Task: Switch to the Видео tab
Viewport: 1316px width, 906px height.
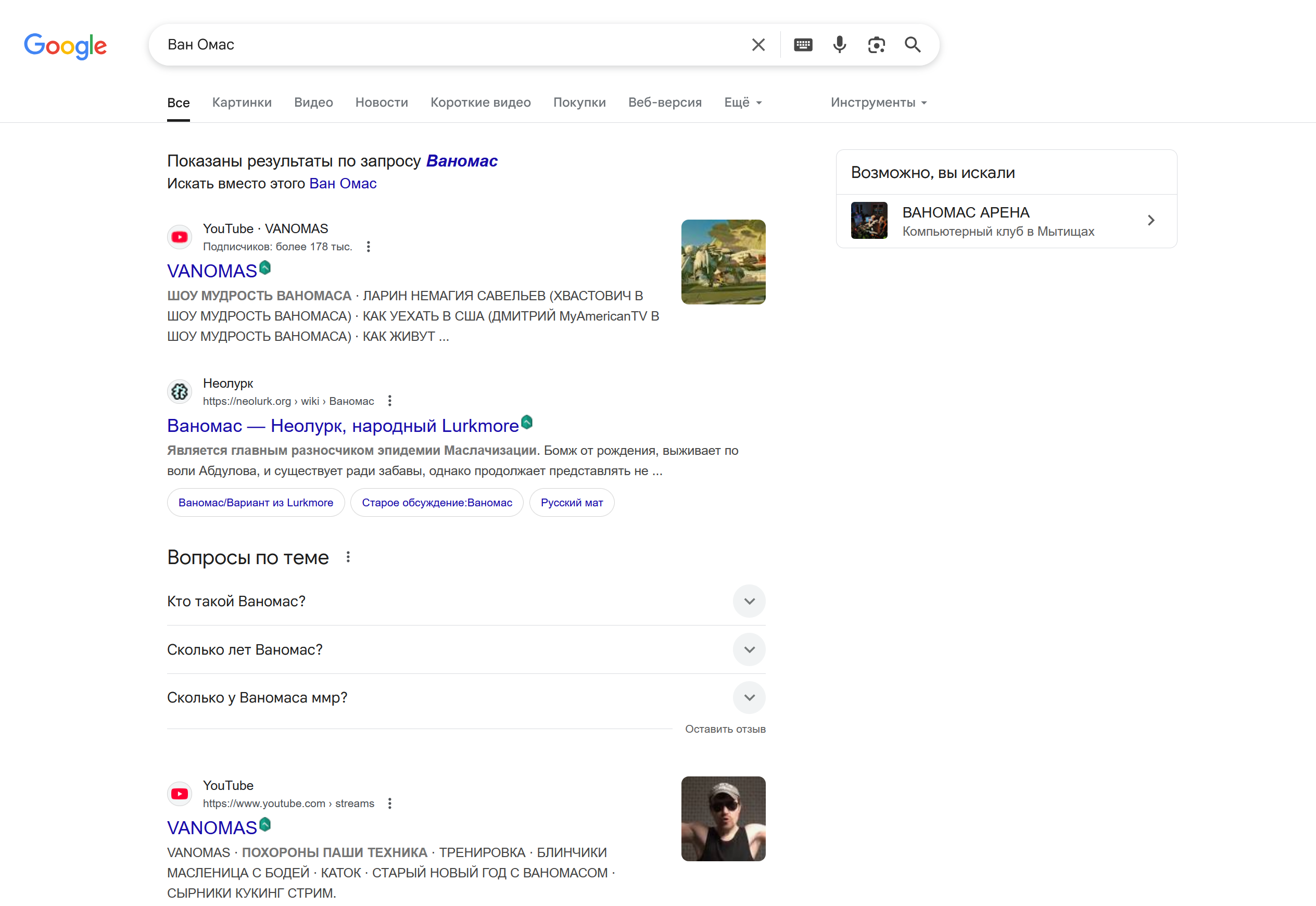Action: tap(313, 103)
